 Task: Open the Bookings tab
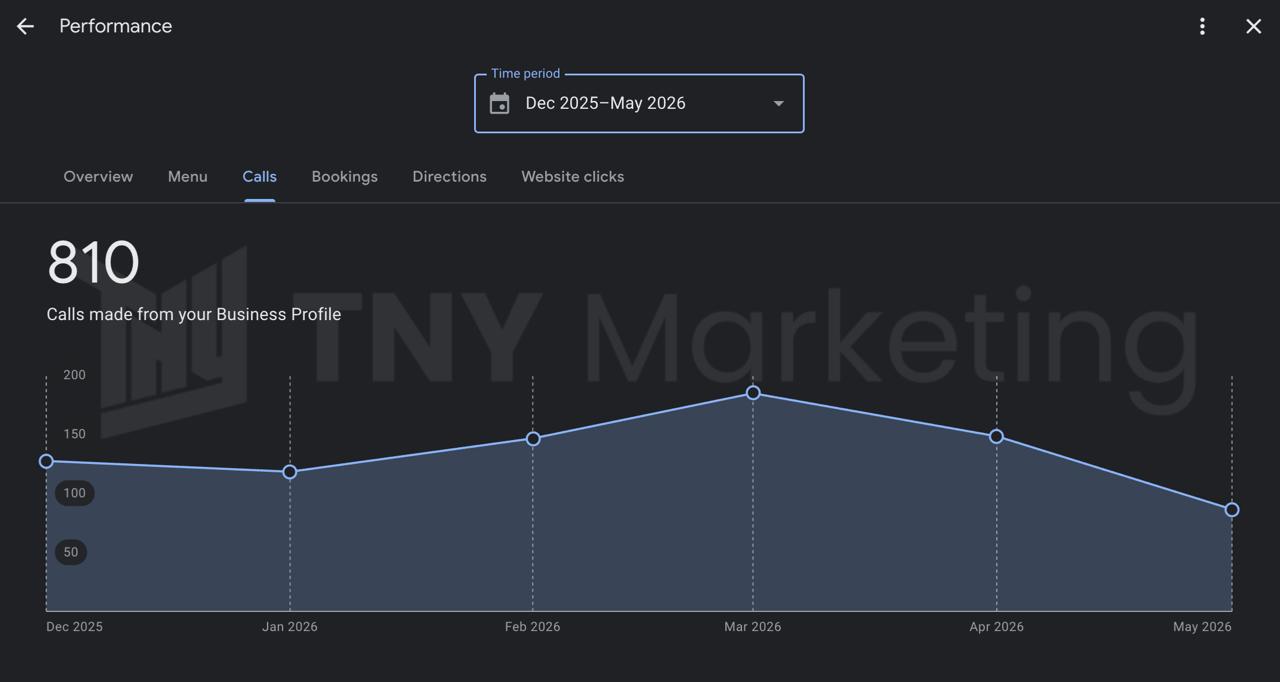coord(344,176)
